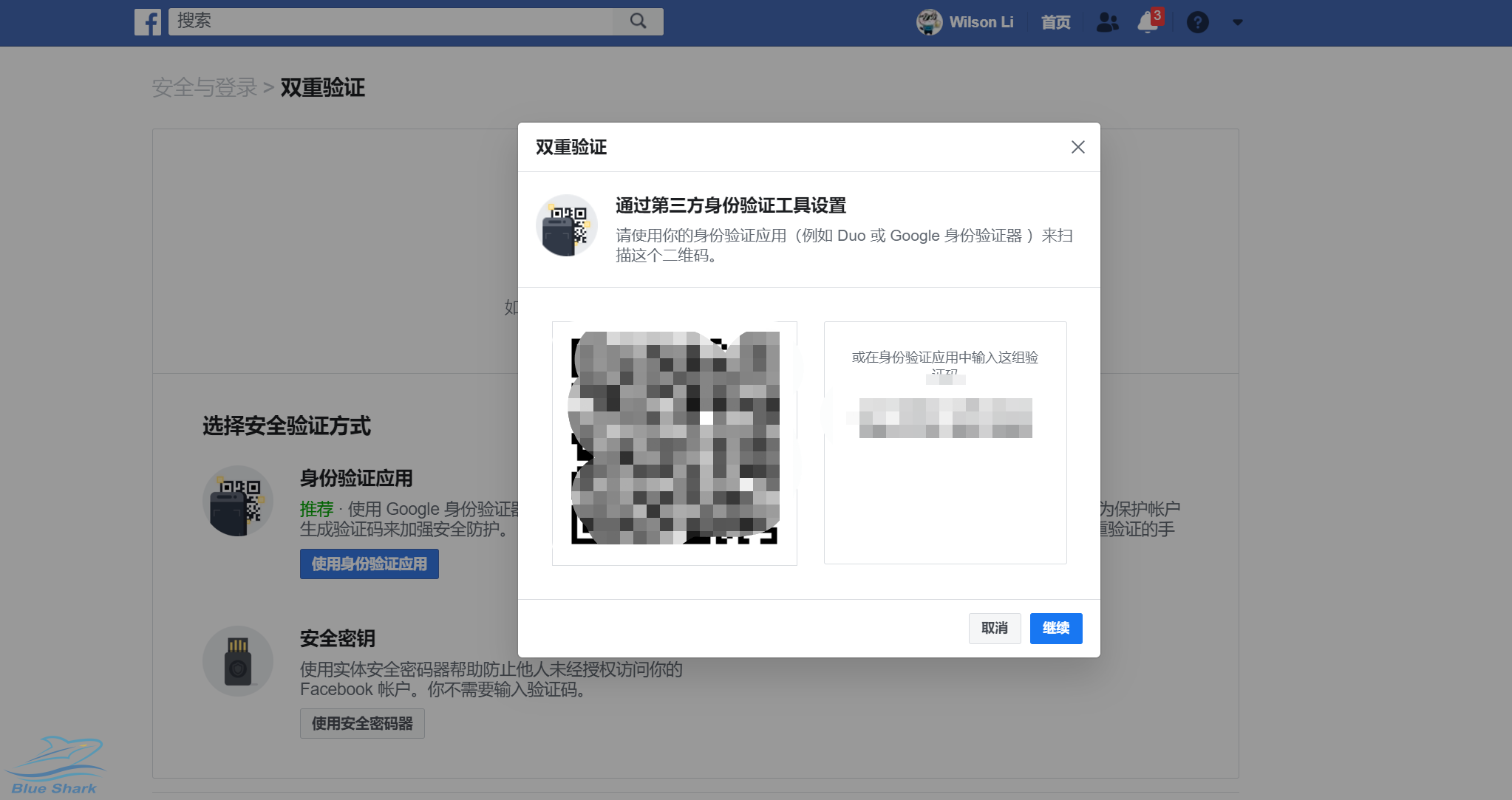Go to 首页 home page
The width and height of the screenshot is (1512, 800).
coord(1055,22)
